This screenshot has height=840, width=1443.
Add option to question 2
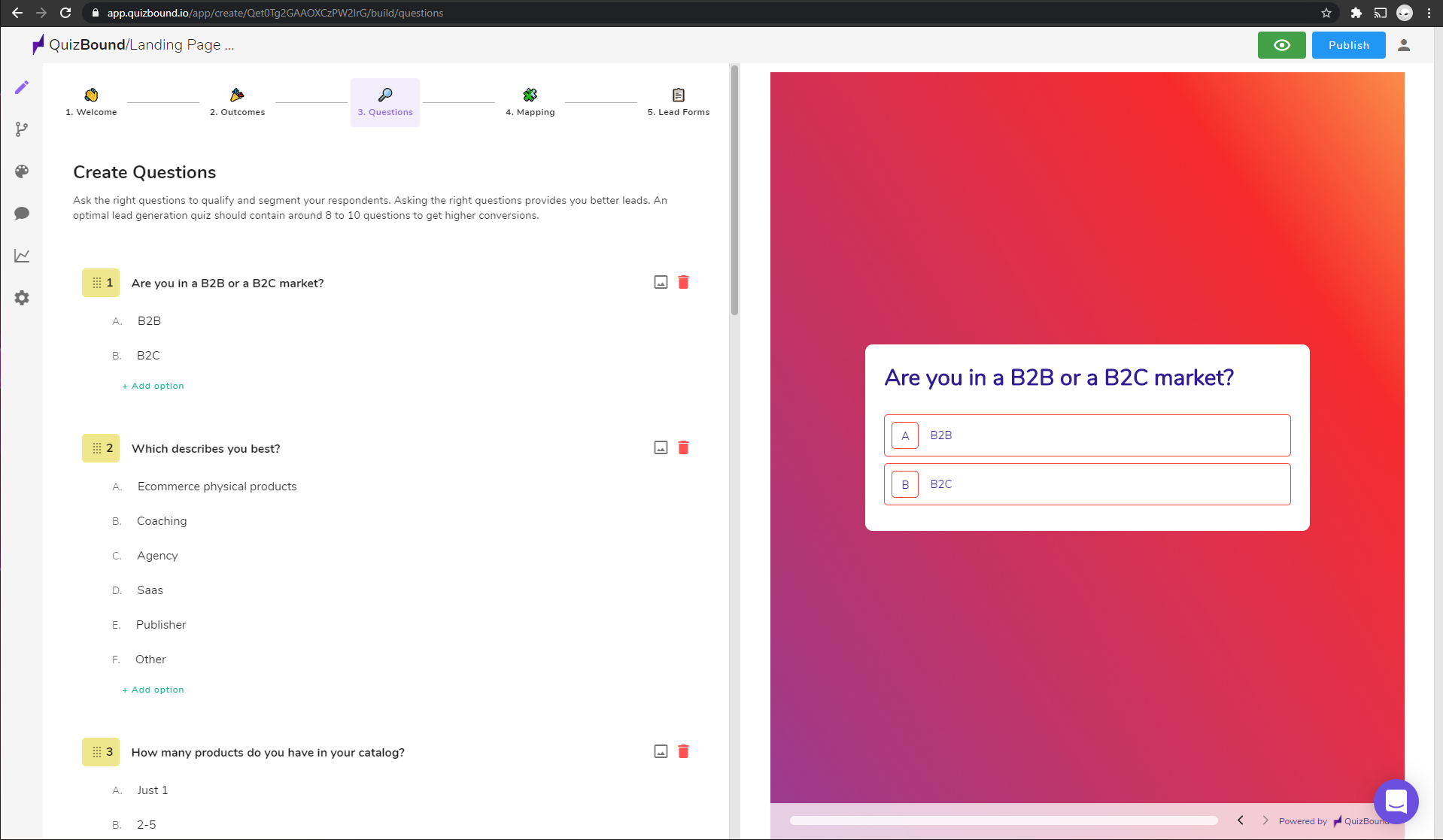(x=153, y=690)
